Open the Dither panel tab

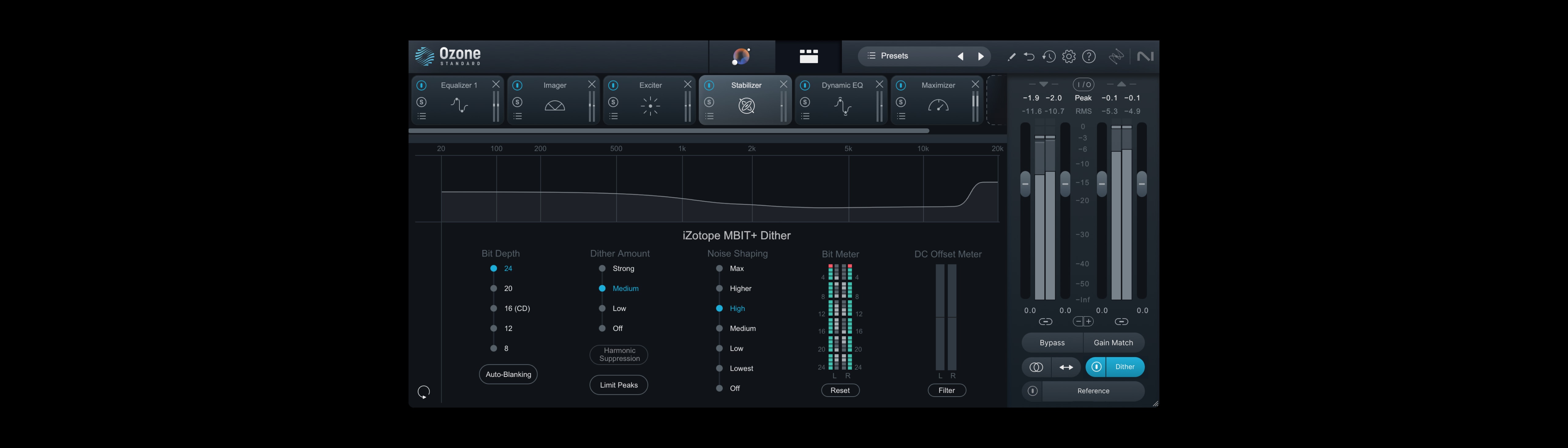click(x=1125, y=367)
